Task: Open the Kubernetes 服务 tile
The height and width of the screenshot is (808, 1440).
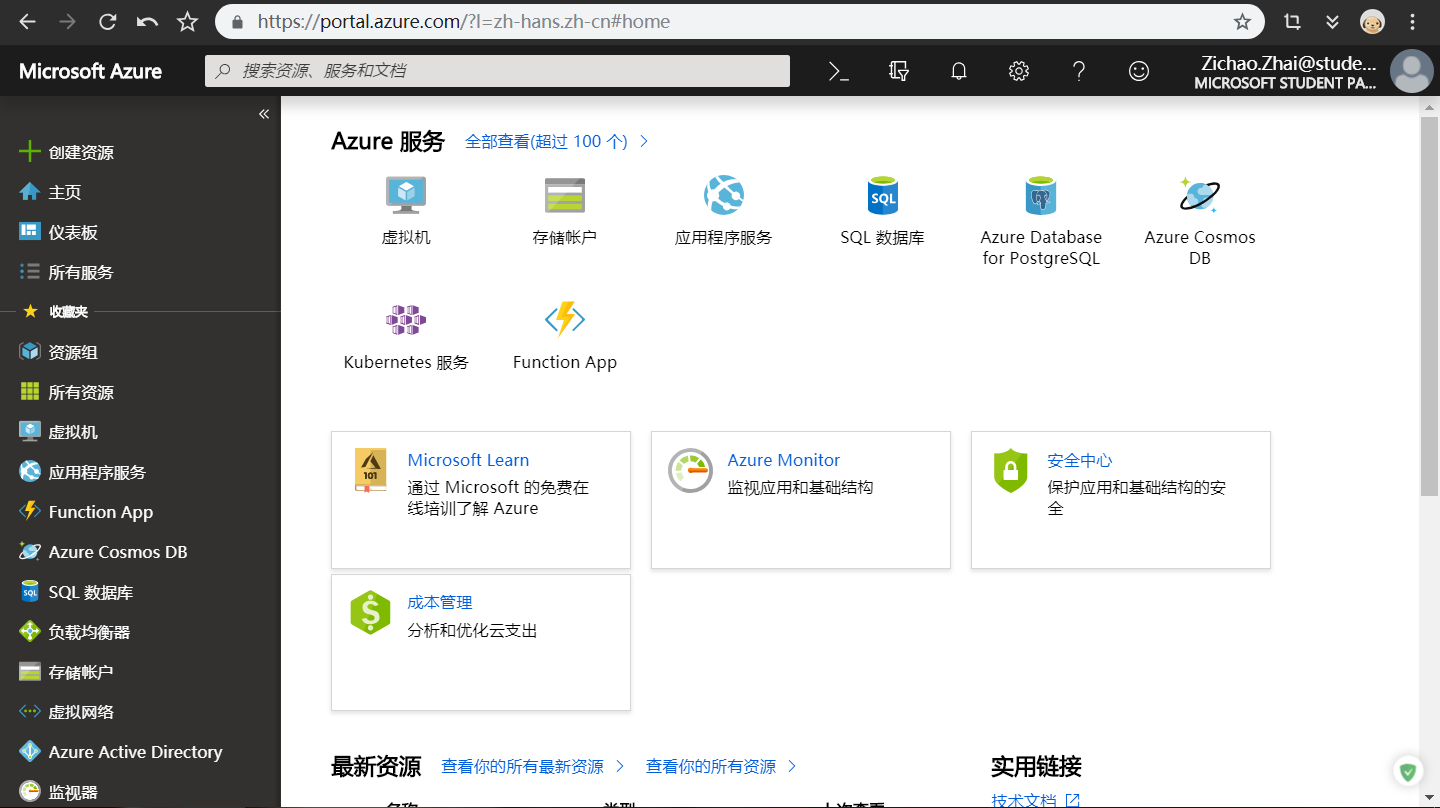Action: pos(405,335)
